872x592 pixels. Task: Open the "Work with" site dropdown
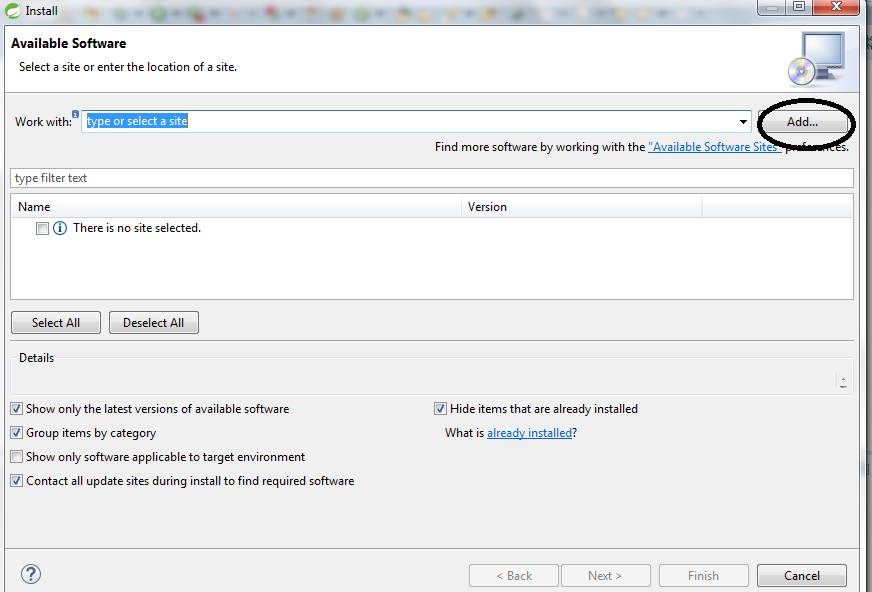pos(744,121)
